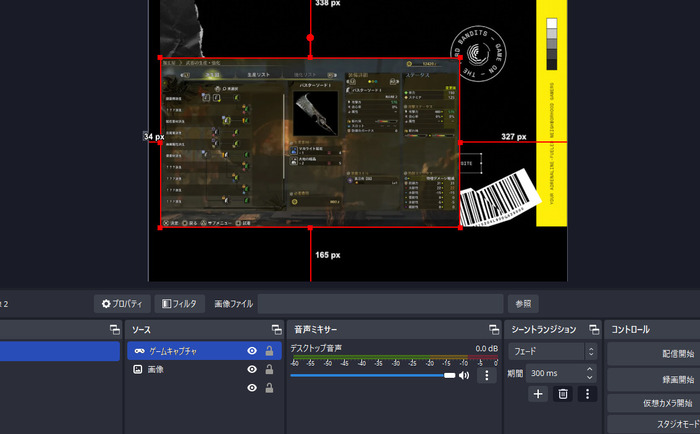
Task: Adjust the デスクトップ音声 volume slider
Action: coord(370,375)
